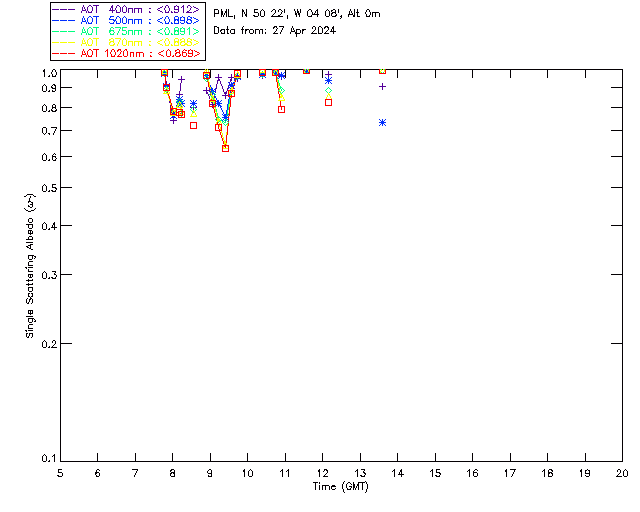Click the 'Time (GMT)' x-axis label

click(340, 487)
